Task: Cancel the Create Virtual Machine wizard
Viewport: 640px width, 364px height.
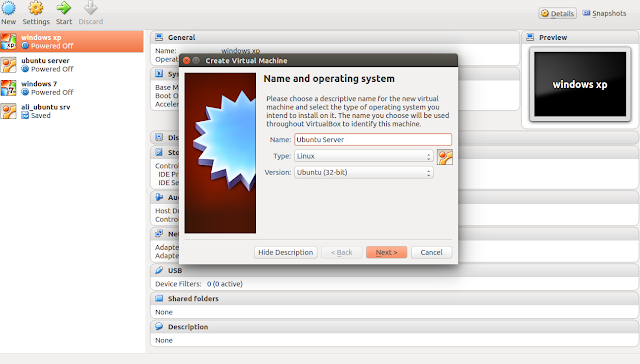Action: (431, 252)
